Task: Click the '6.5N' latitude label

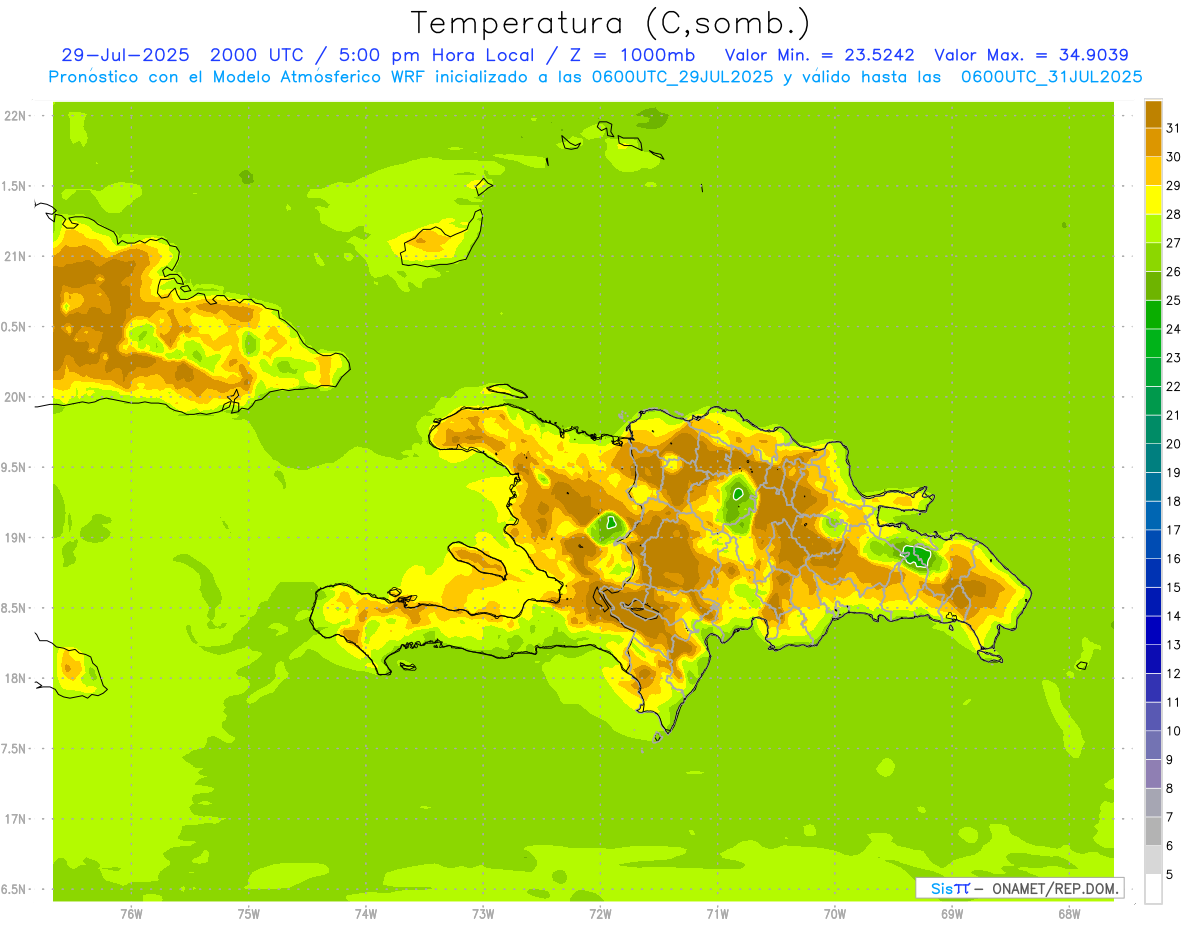Action: click(x=15, y=889)
